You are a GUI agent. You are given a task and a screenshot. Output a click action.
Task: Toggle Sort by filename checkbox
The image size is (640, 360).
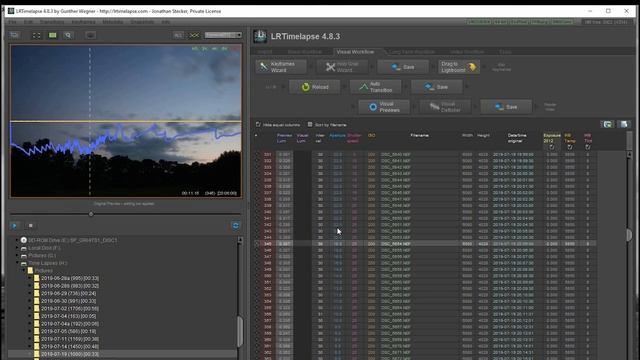click(310, 124)
